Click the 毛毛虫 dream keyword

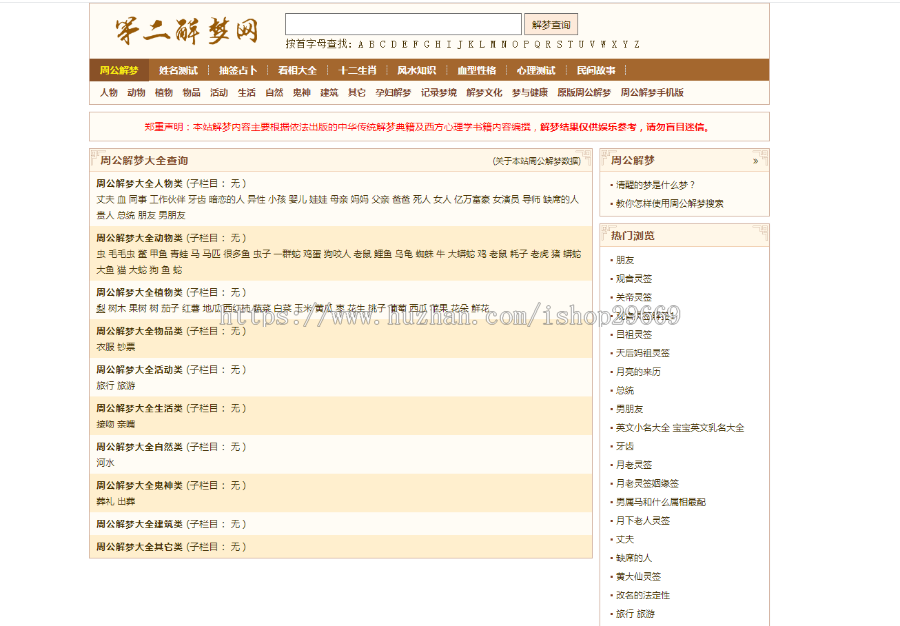pyautogui.click(x=121, y=254)
